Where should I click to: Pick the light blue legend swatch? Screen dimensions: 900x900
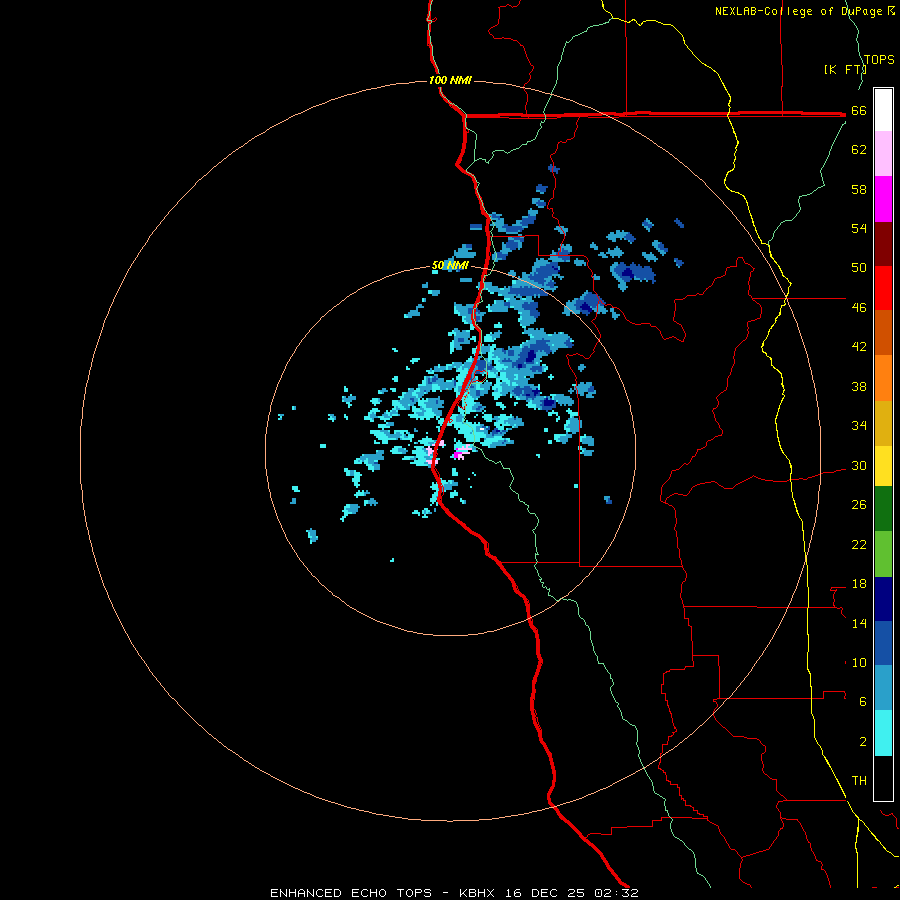883,688
